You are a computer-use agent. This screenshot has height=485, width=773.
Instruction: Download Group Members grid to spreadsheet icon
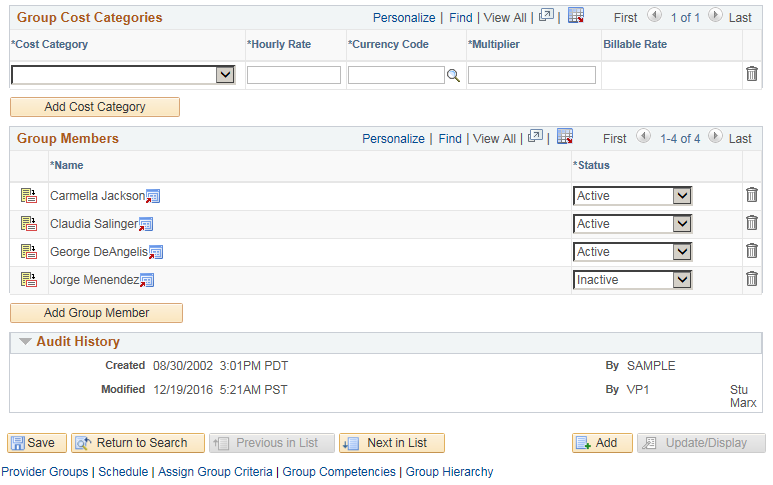565,137
